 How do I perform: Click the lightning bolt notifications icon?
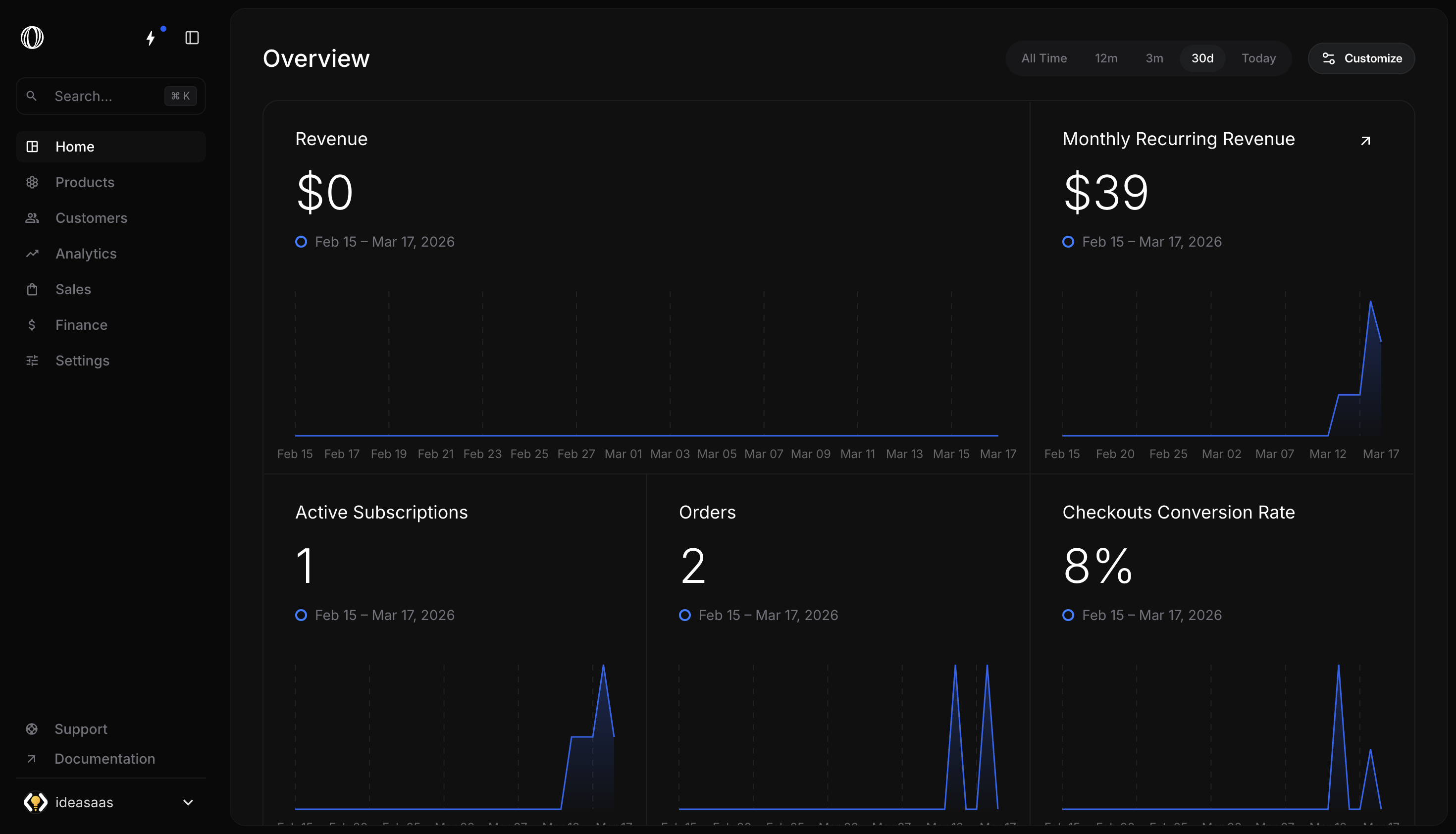coord(151,38)
